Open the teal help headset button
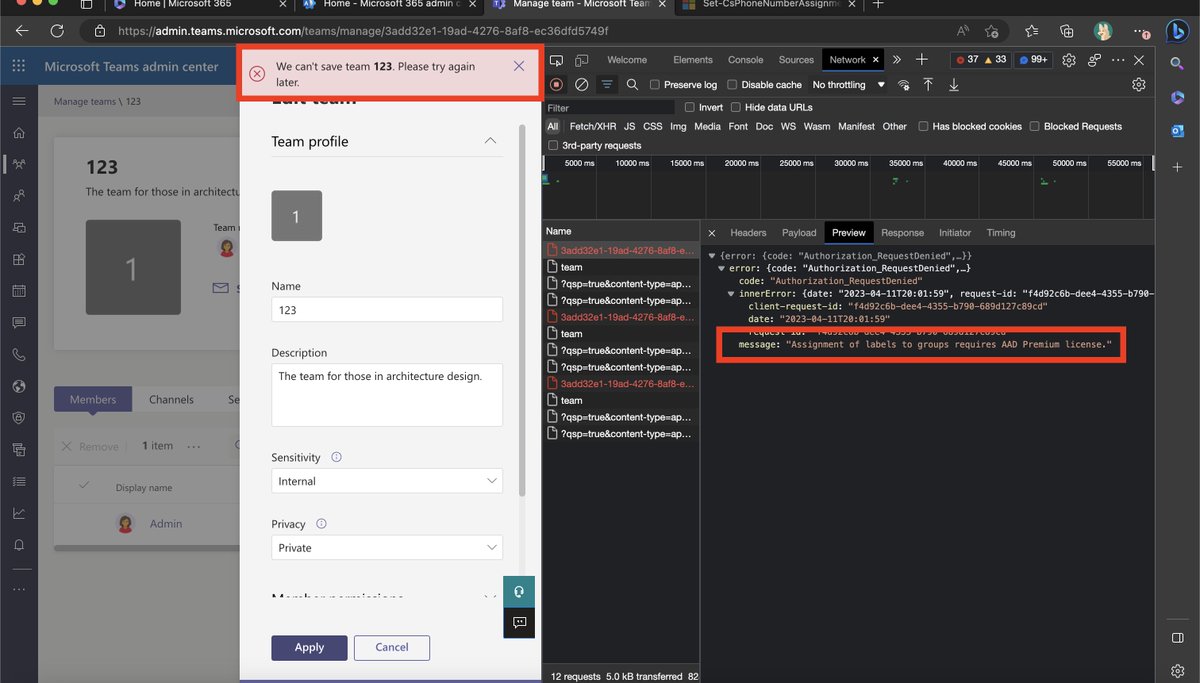Image resolution: width=1200 pixels, height=683 pixels. click(x=519, y=591)
